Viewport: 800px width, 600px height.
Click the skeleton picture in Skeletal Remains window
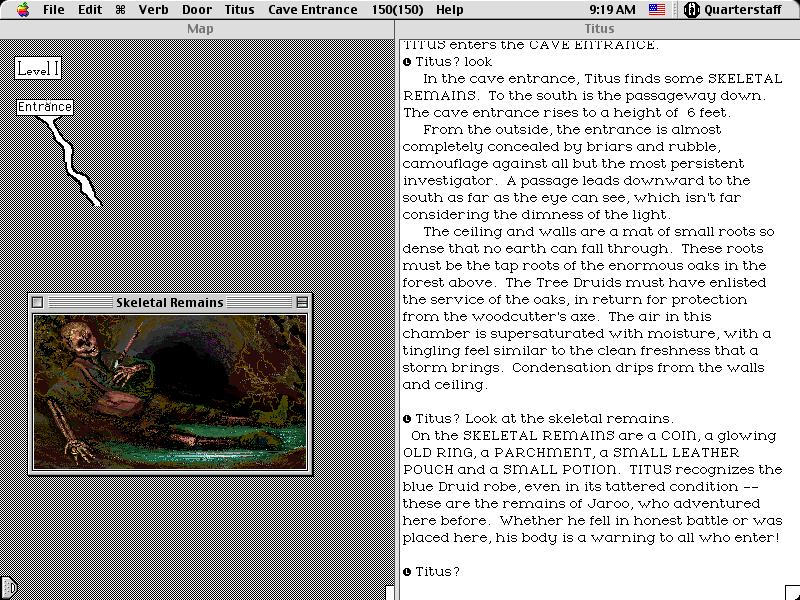170,392
